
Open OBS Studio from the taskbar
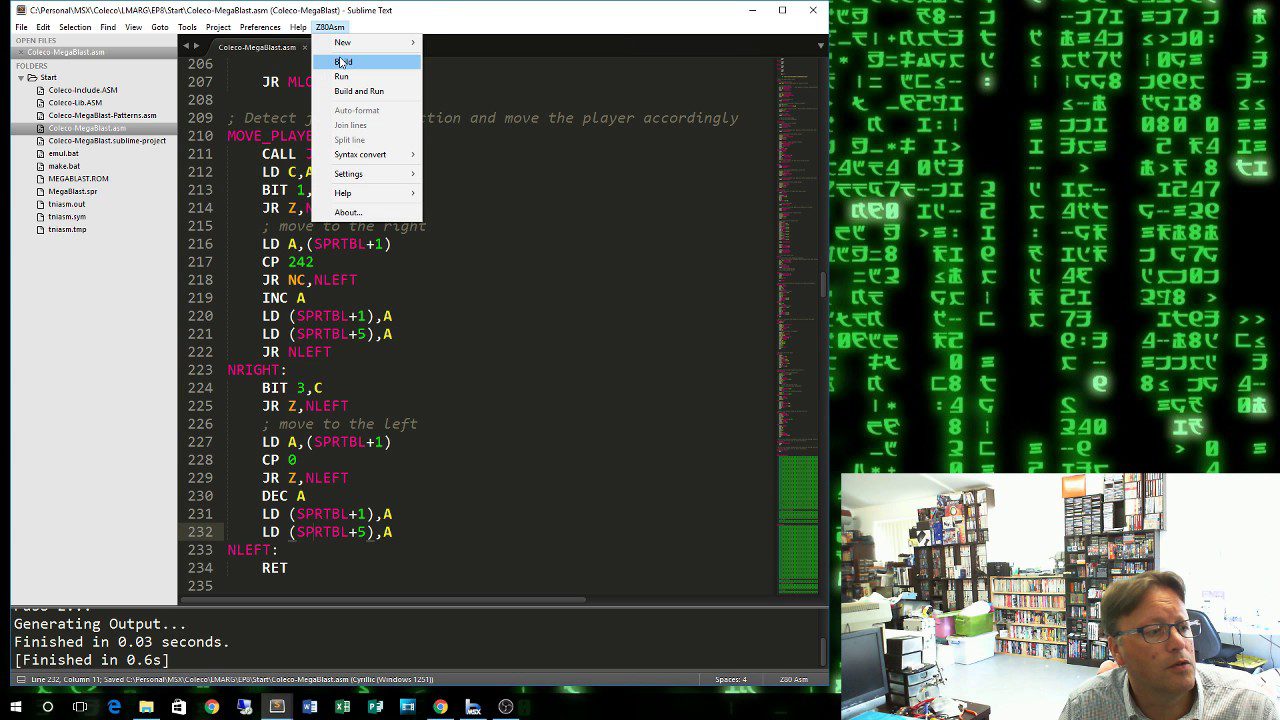[505, 707]
